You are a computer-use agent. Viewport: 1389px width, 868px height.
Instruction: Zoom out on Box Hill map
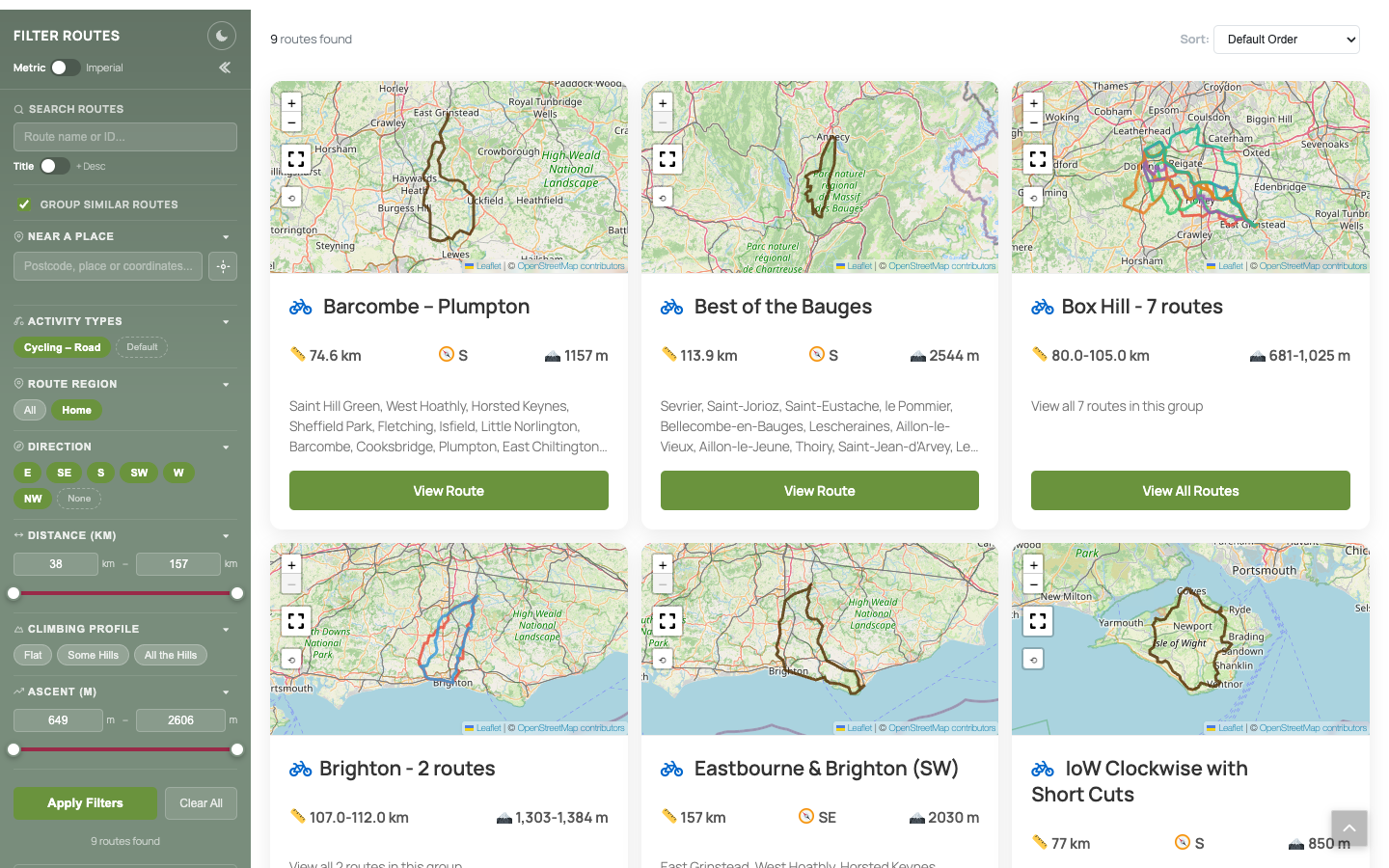(x=1034, y=122)
